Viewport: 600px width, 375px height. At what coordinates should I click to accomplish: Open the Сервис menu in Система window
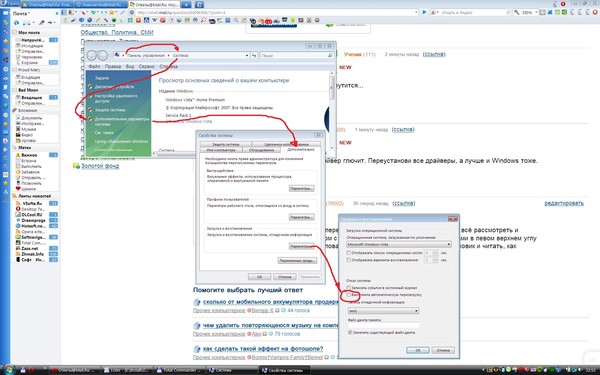coord(147,67)
